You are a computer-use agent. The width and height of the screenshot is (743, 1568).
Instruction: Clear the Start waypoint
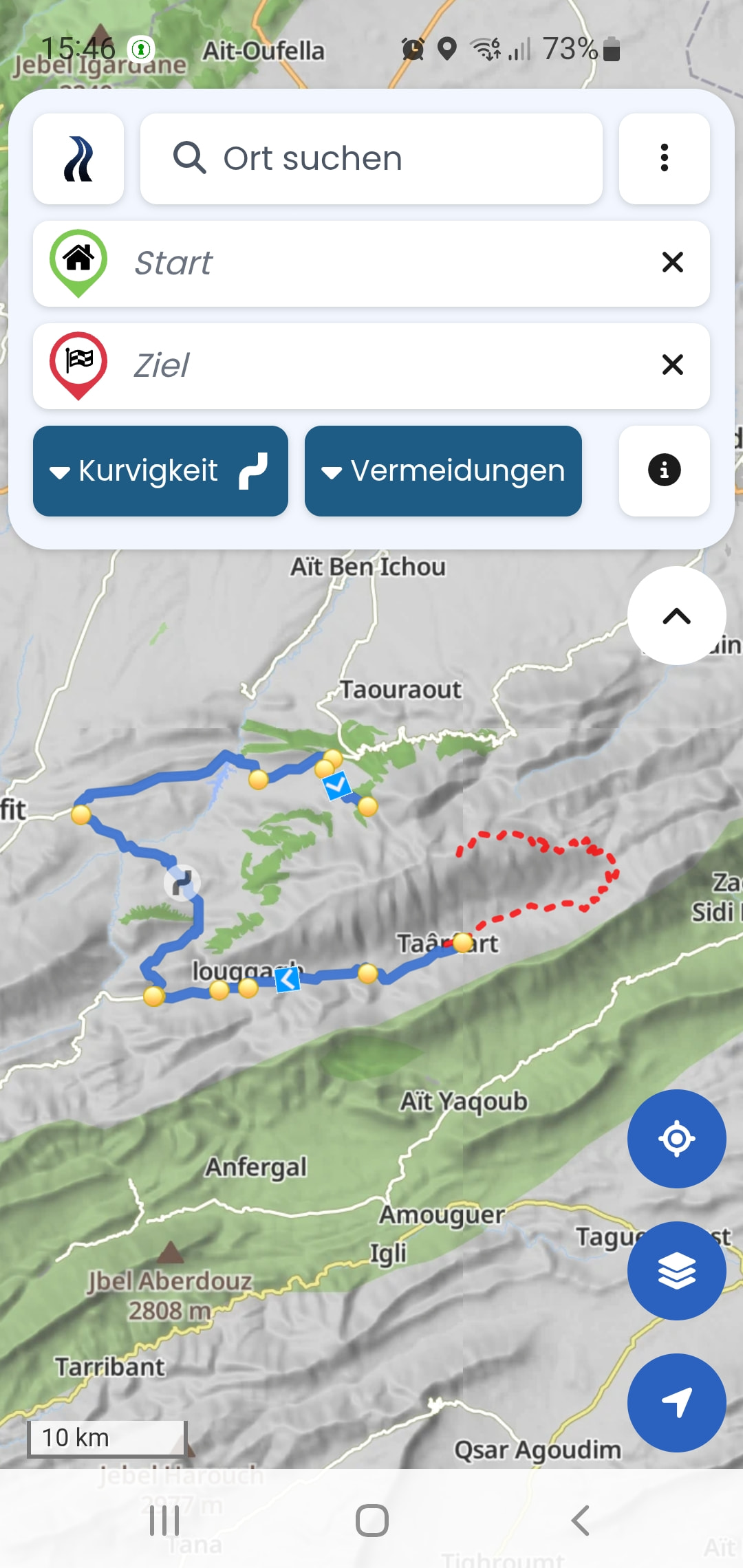coord(672,262)
